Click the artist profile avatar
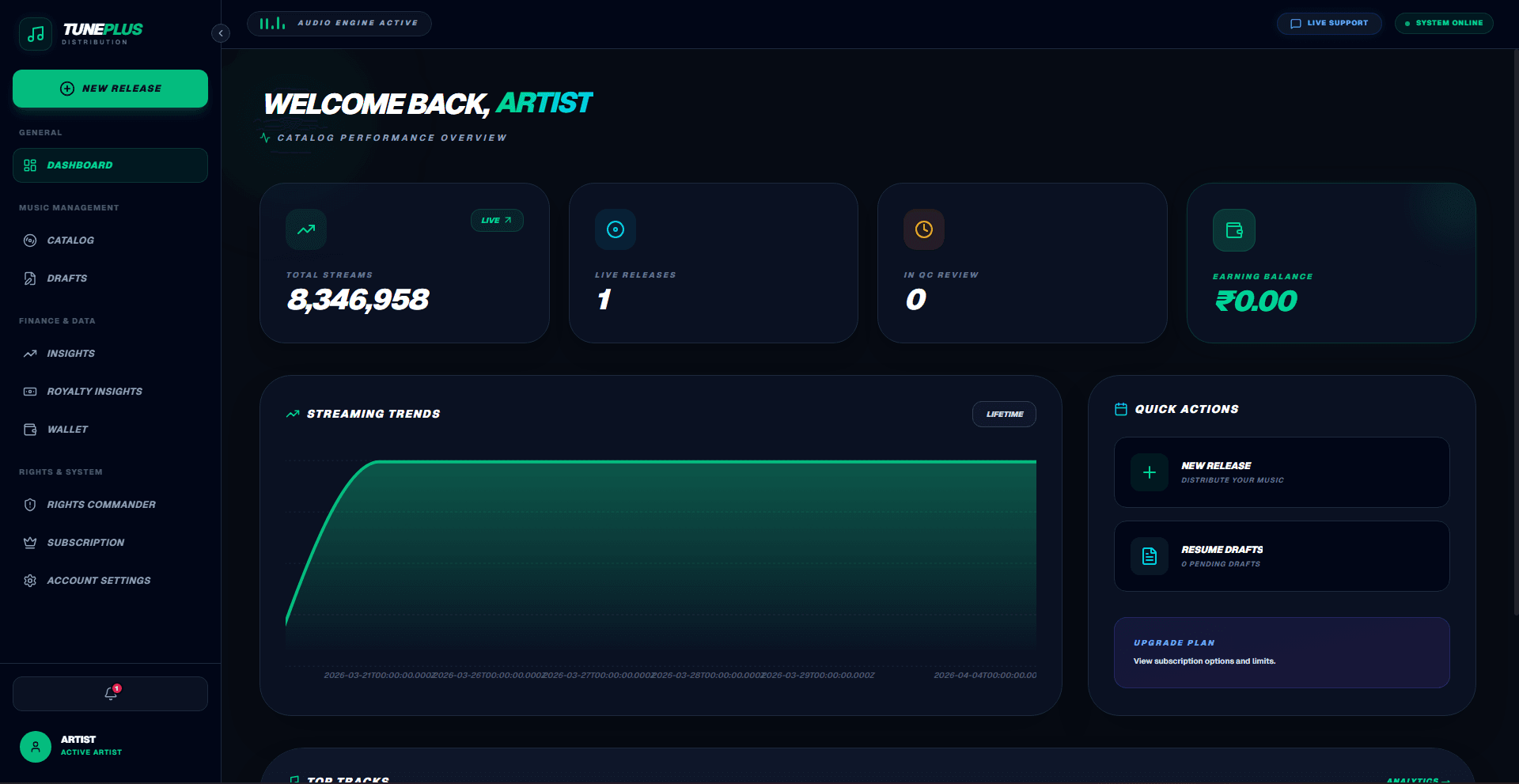Viewport: 1519px width, 784px height. pyautogui.click(x=36, y=746)
